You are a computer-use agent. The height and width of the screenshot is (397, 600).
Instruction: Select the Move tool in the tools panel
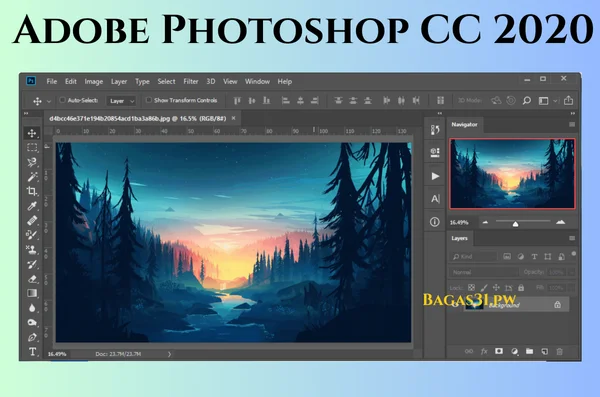[32, 133]
